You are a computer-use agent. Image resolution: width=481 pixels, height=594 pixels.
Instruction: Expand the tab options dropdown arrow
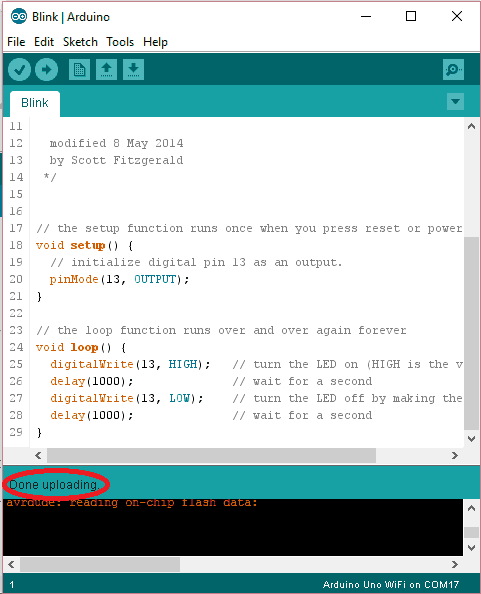pyautogui.click(x=455, y=102)
